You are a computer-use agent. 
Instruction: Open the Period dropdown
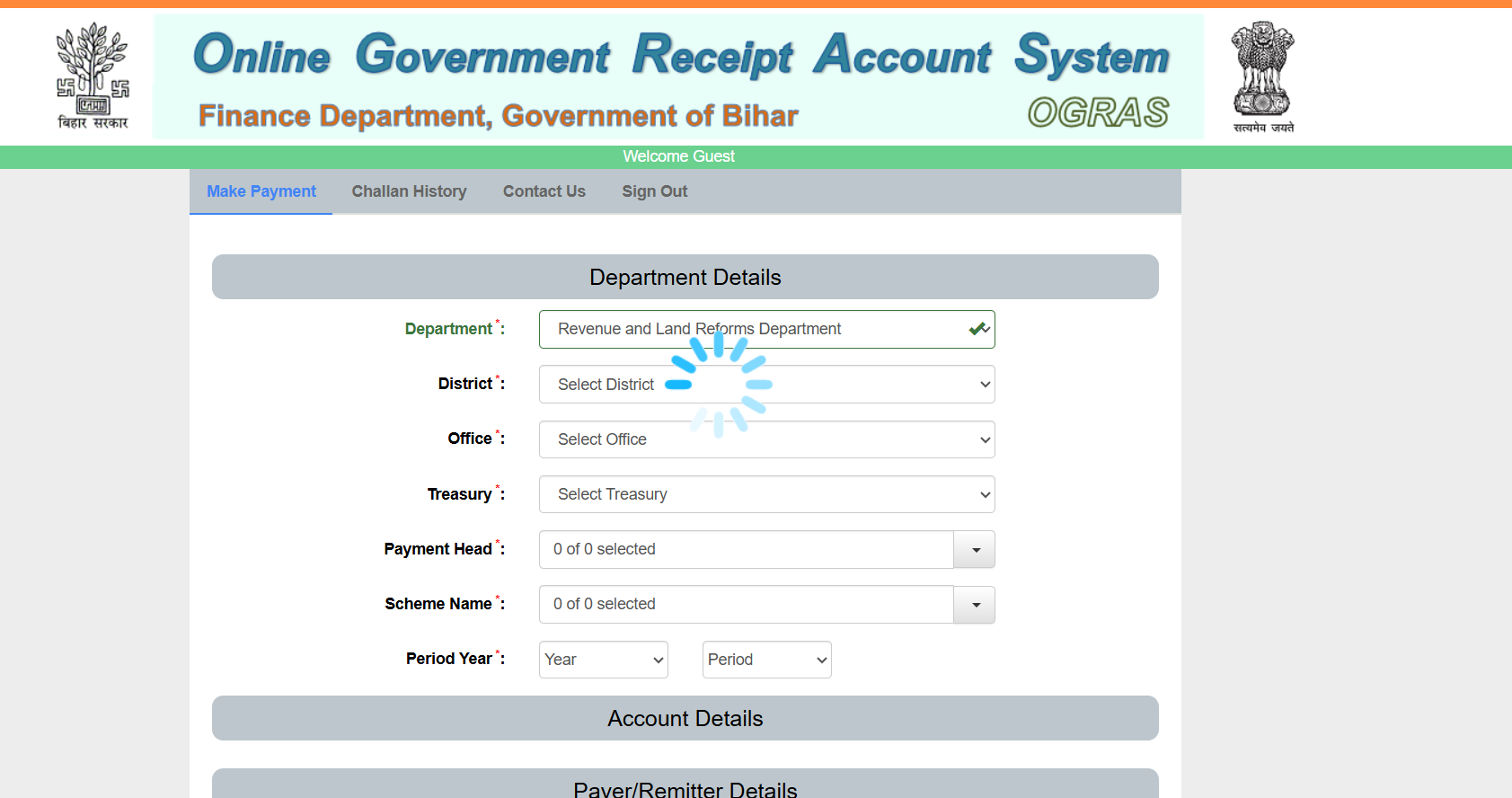767,660
